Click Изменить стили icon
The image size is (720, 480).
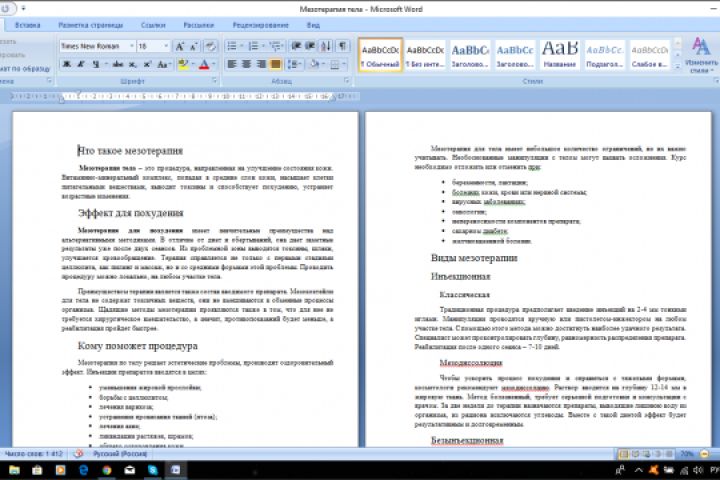(x=701, y=54)
